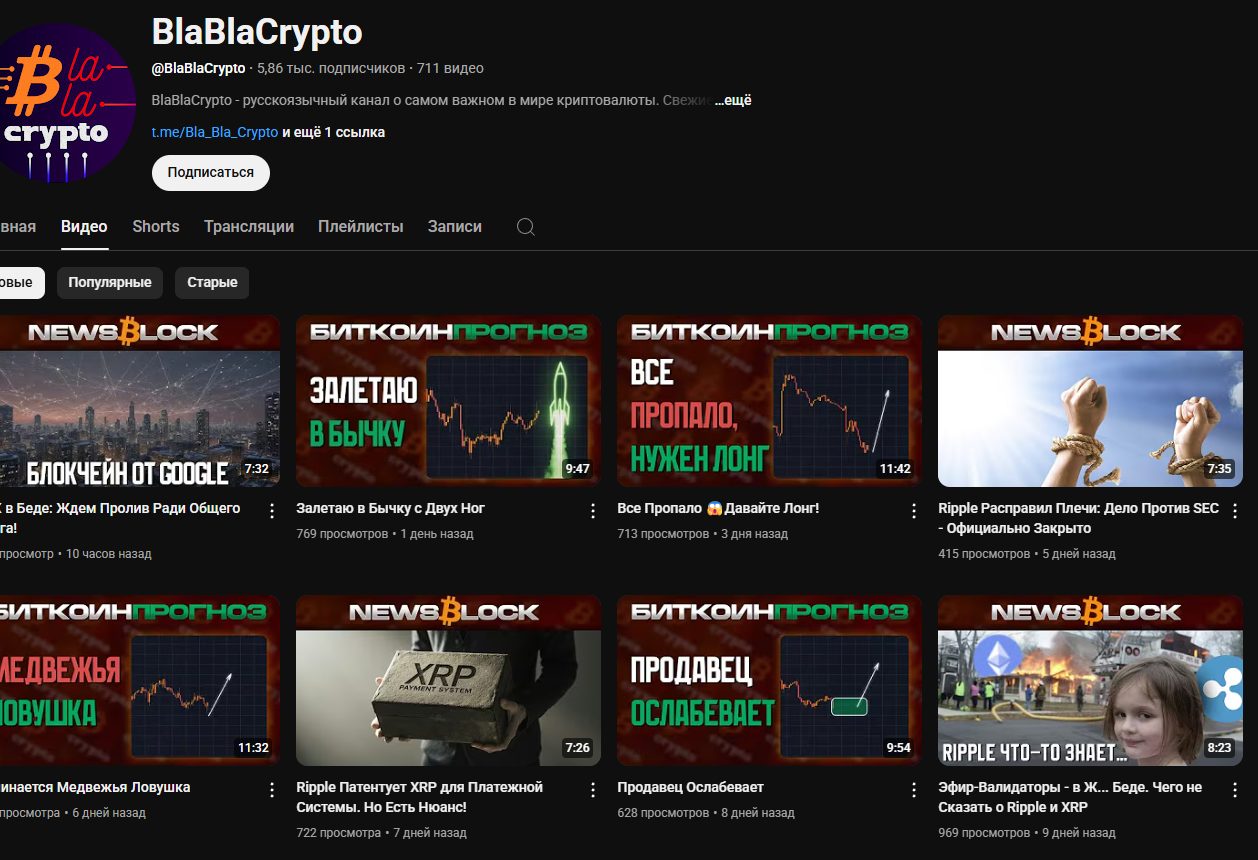1258x860 pixels.
Task: Open 'Залетаю в Бычку с Двух Ног' title
Action: click(391, 508)
